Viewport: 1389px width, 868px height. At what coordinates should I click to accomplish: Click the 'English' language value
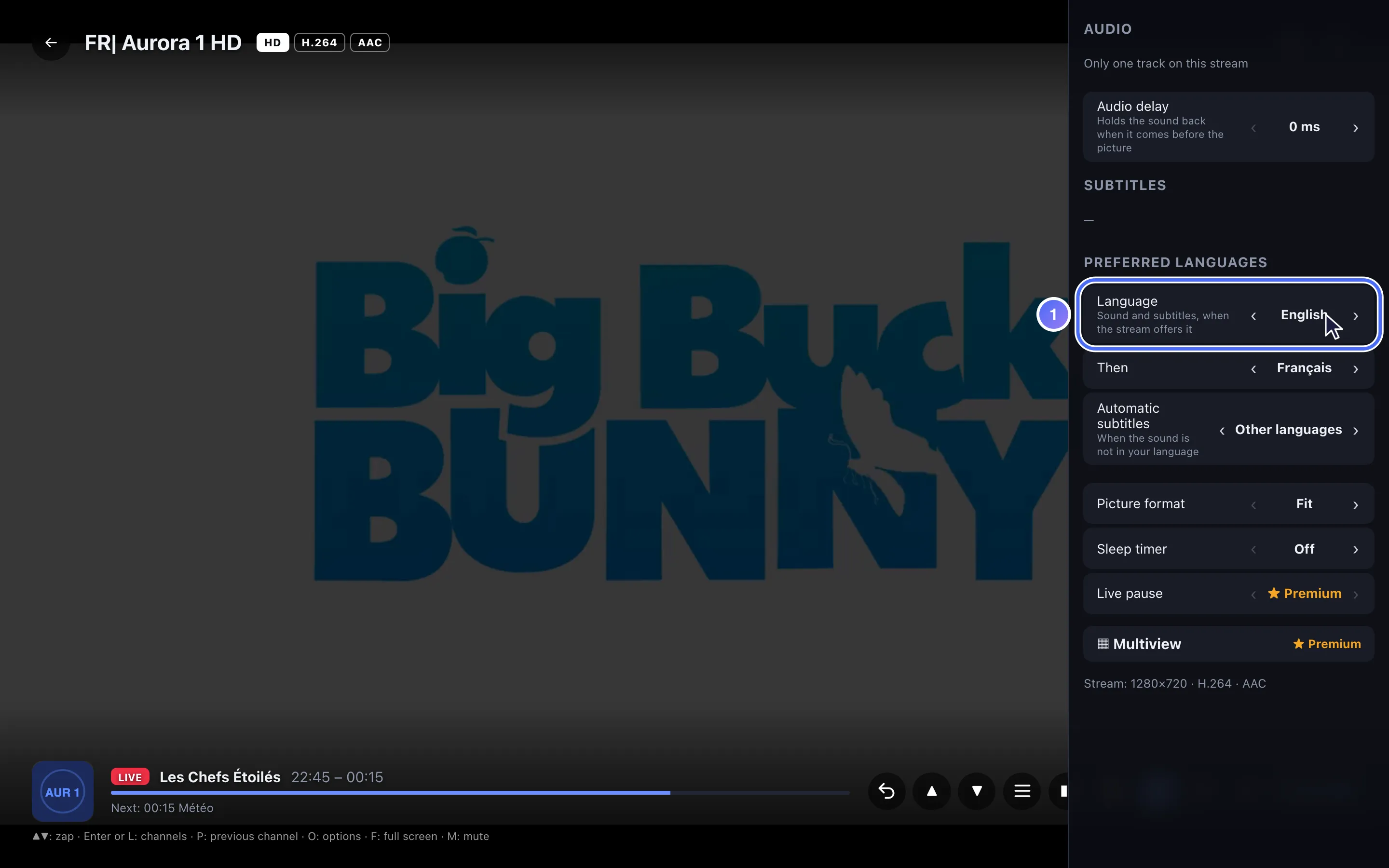tap(1304, 314)
